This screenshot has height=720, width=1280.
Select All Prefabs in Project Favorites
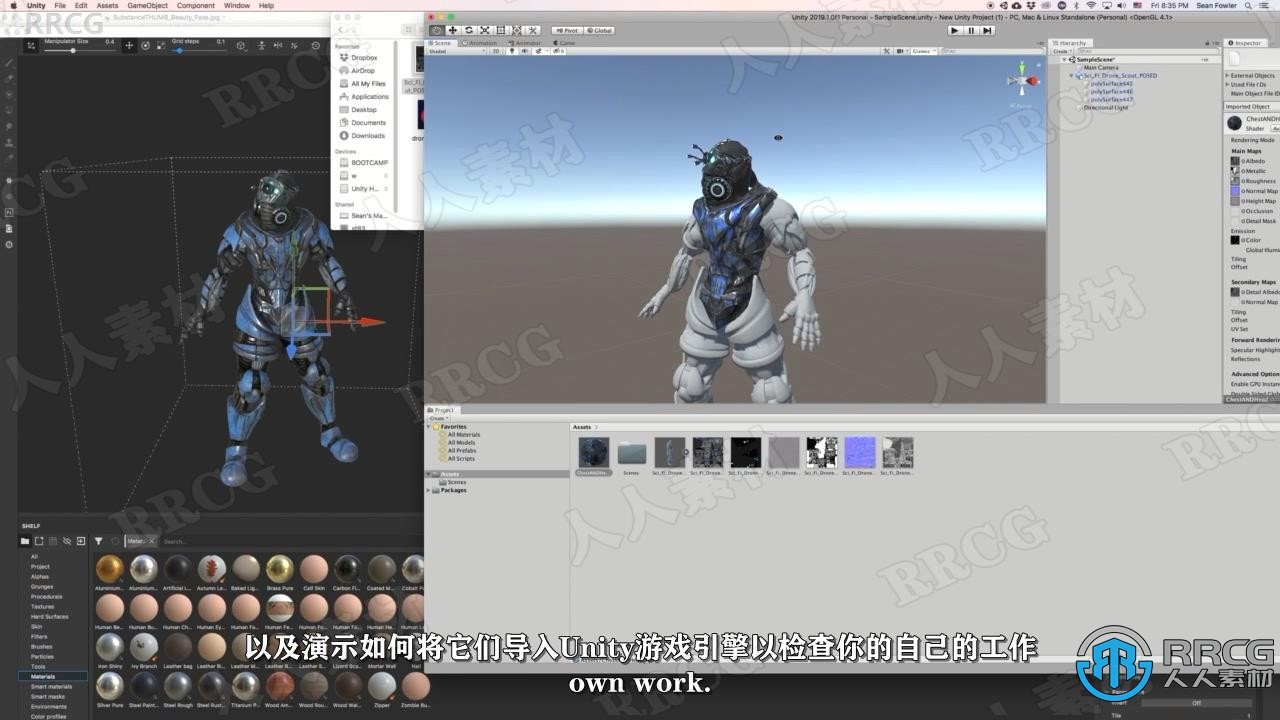(x=461, y=451)
